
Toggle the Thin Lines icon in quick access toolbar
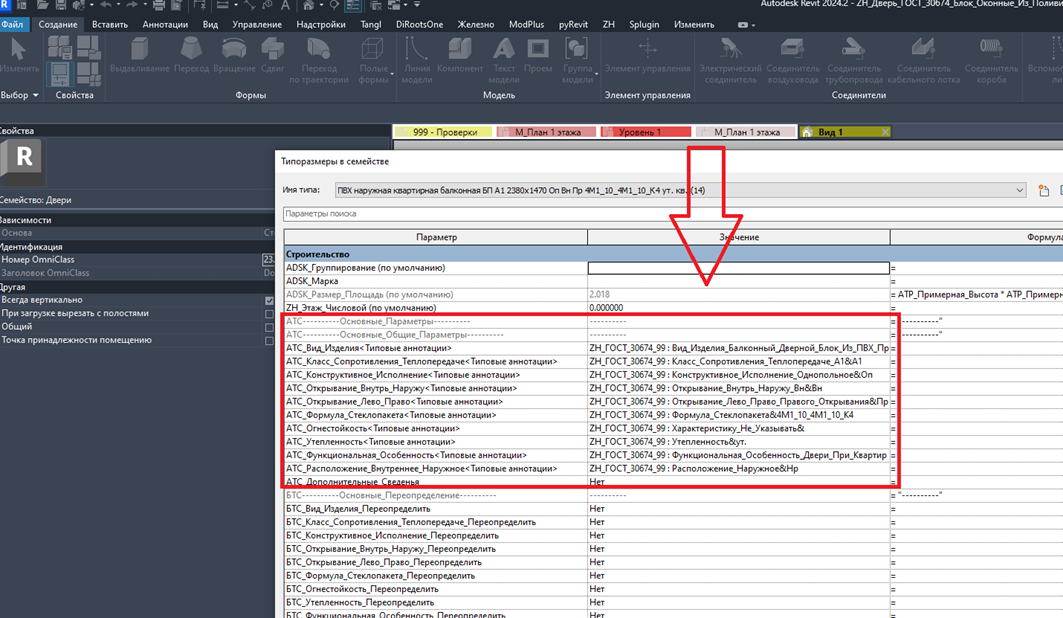353,5
